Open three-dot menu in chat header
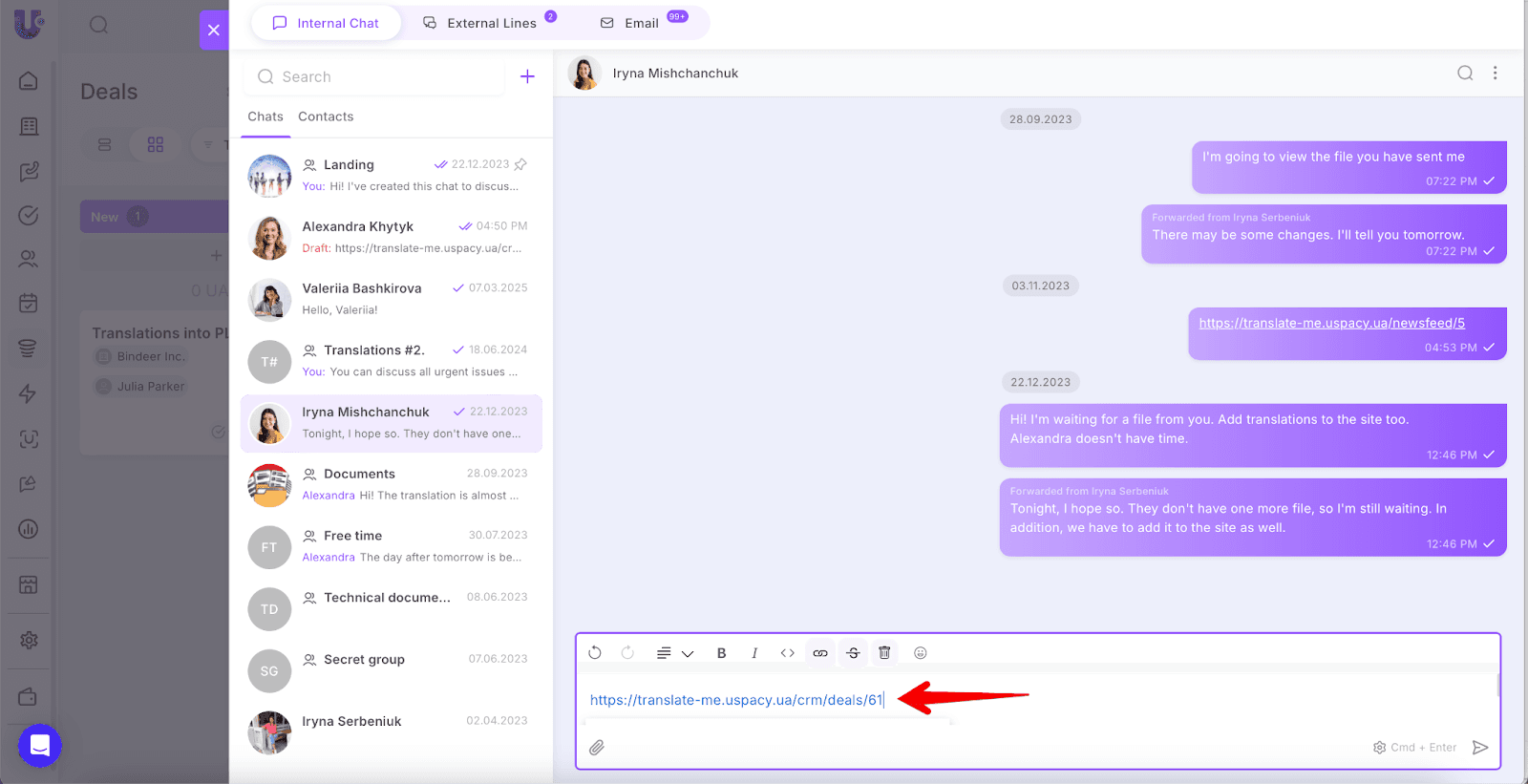1528x784 pixels. pyautogui.click(x=1496, y=73)
